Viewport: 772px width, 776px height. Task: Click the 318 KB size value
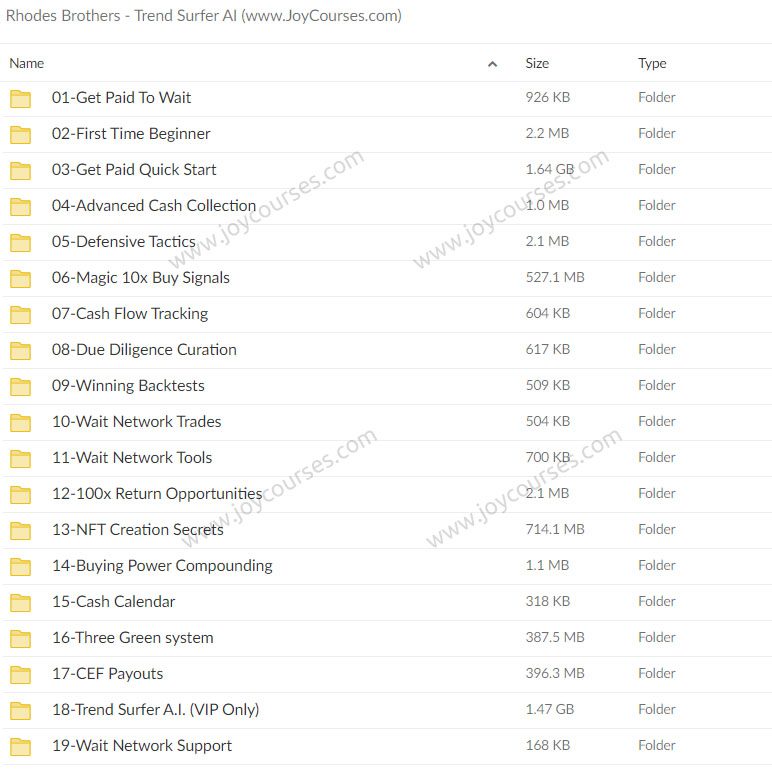547,602
